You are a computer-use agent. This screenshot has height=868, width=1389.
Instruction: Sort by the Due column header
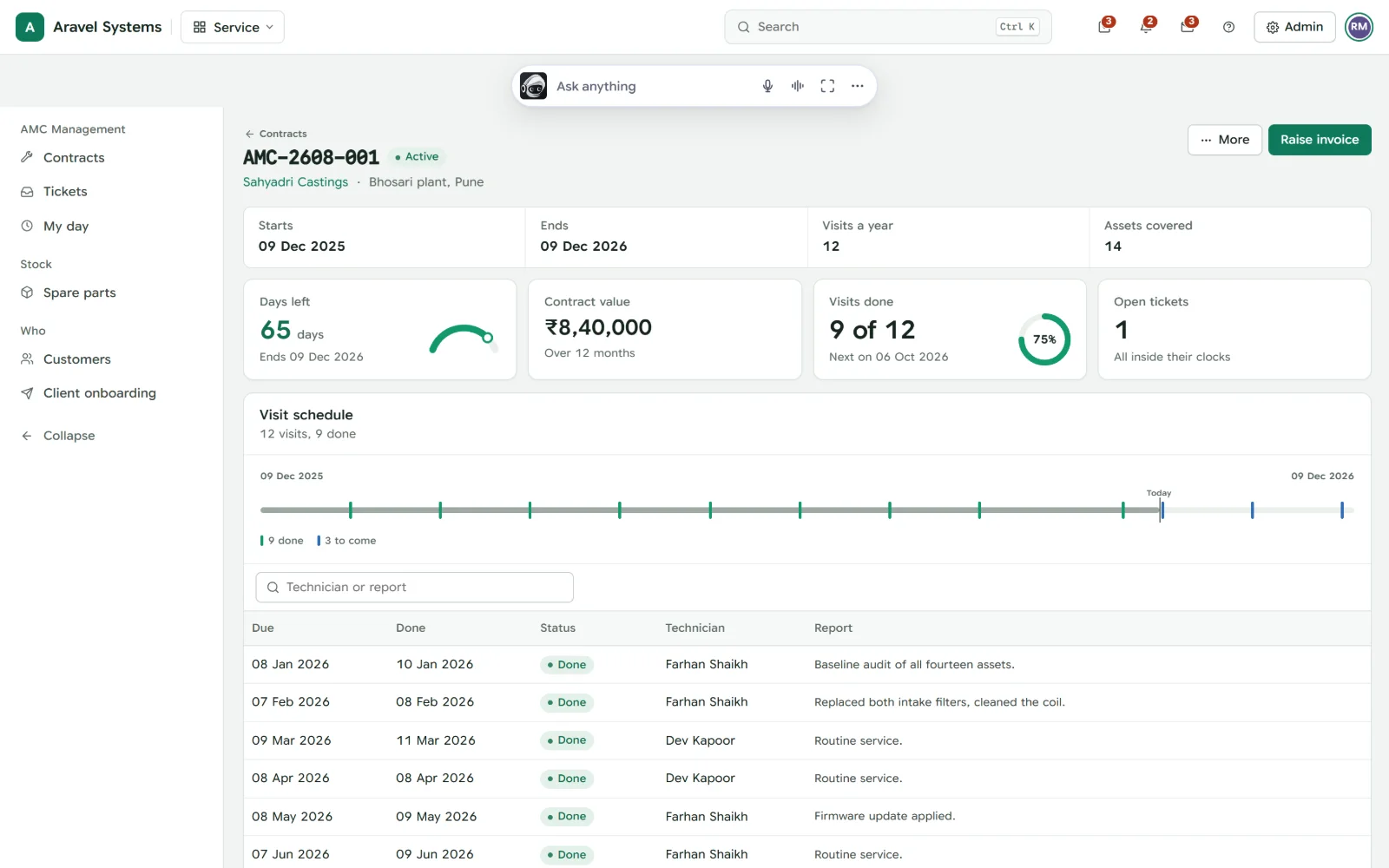coord(263,628)
